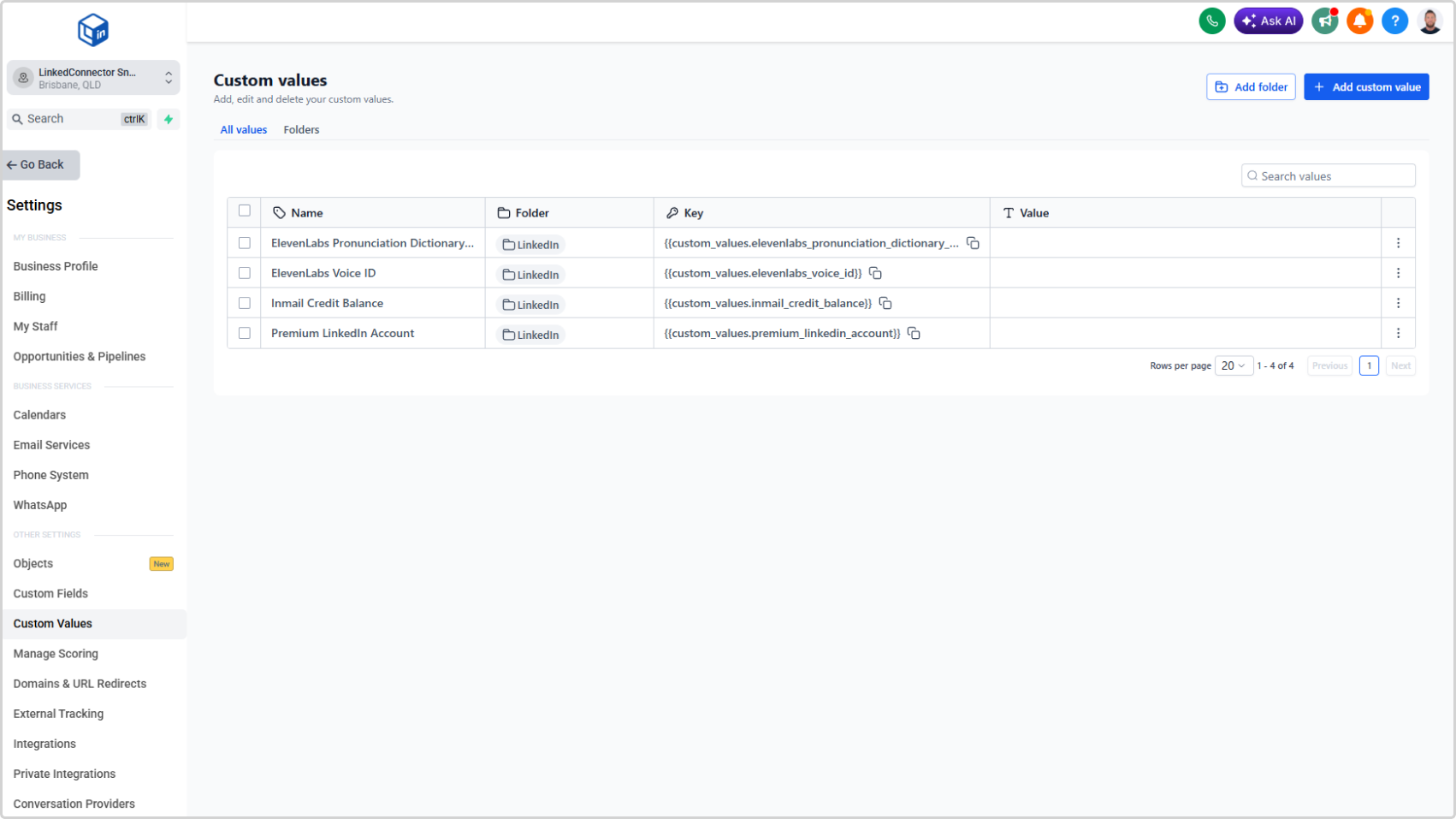Open the orange notifications bell
This screenshot has height=819, width=1456.
pyautogui.click(x=1359, y=21)
